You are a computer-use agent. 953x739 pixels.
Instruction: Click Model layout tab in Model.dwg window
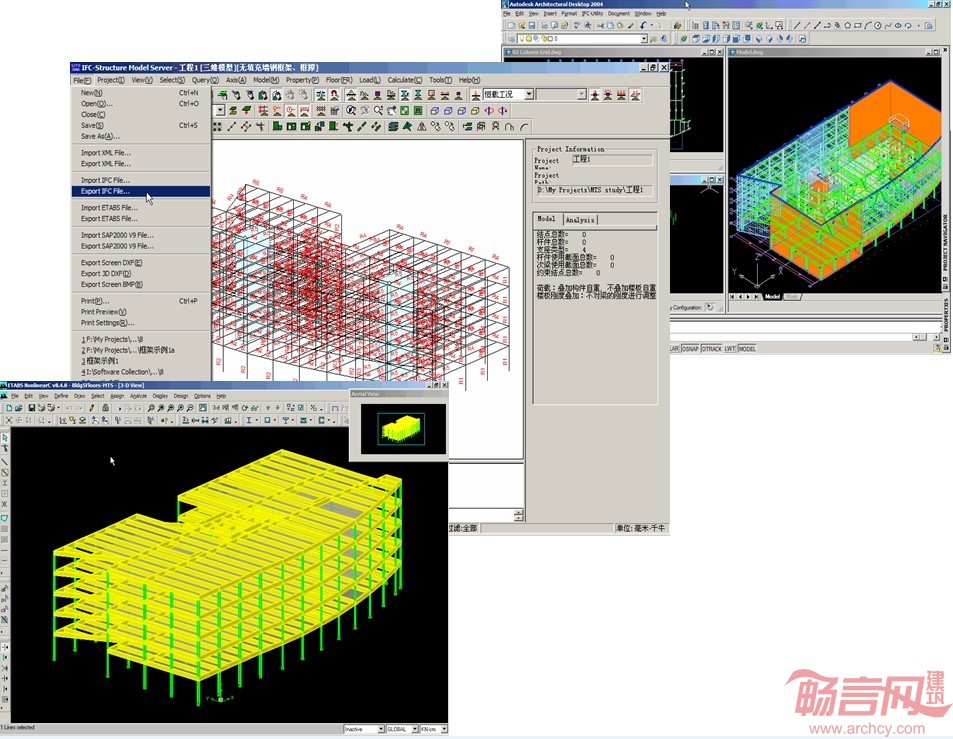[772, 297]
